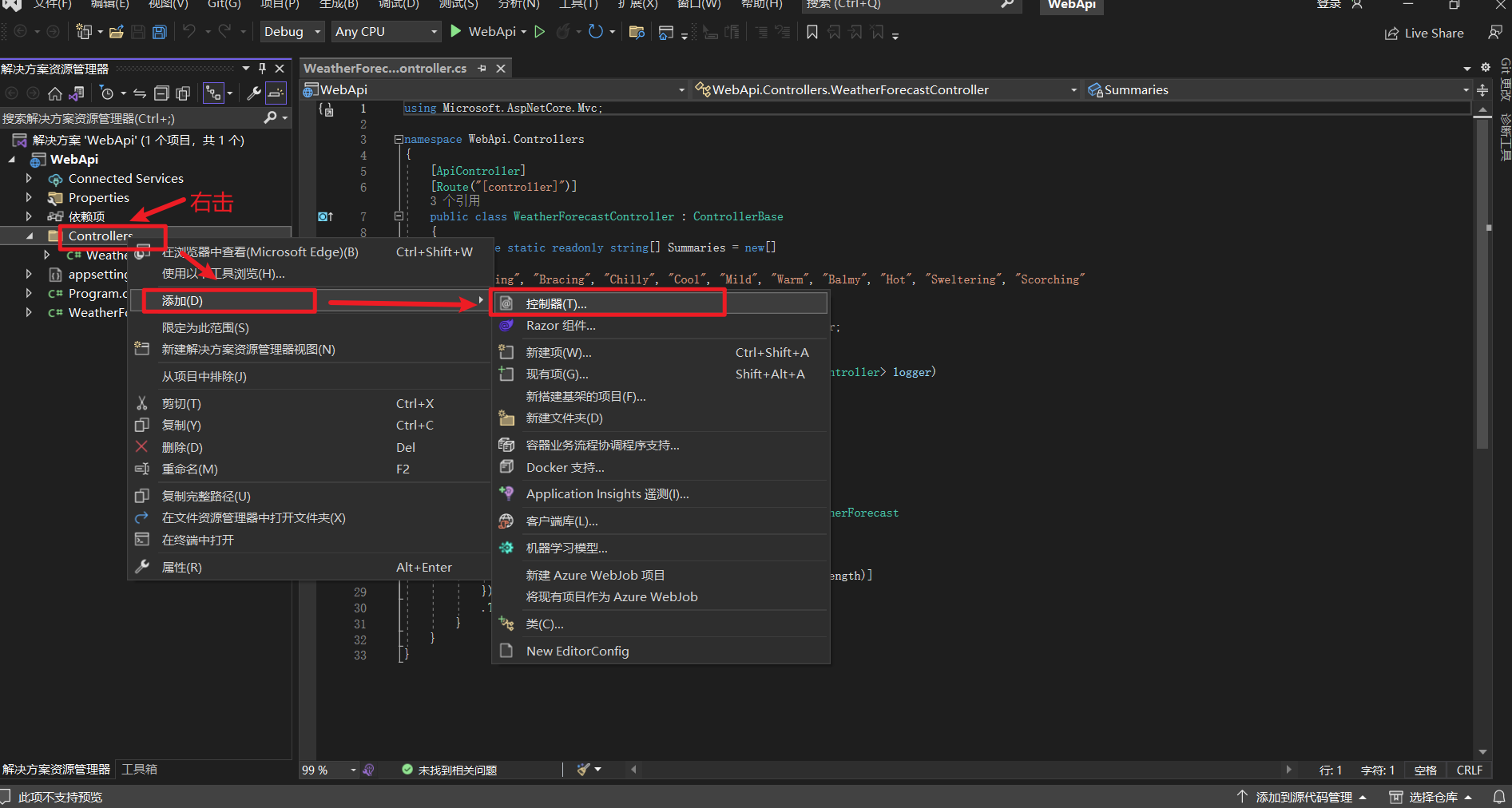Click notifications bell icon in status bar
This screenshot has width=1512, height=808.
click(x=1498, y=797)
